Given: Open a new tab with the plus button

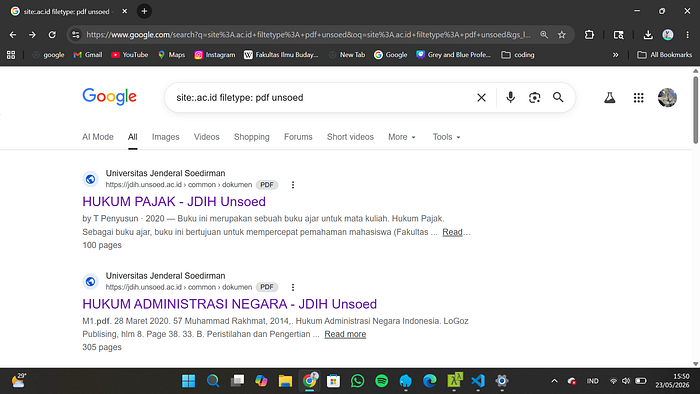Looking at the screenshot, I should pos(144,11).
